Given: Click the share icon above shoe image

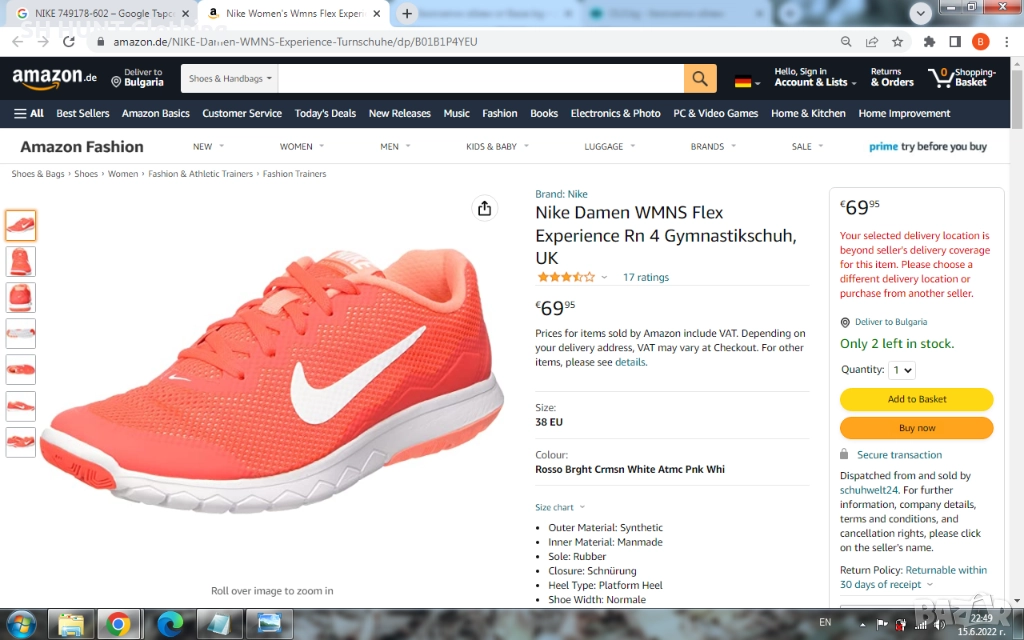Looking at the screenshot, I should click(x=484, y=208).
